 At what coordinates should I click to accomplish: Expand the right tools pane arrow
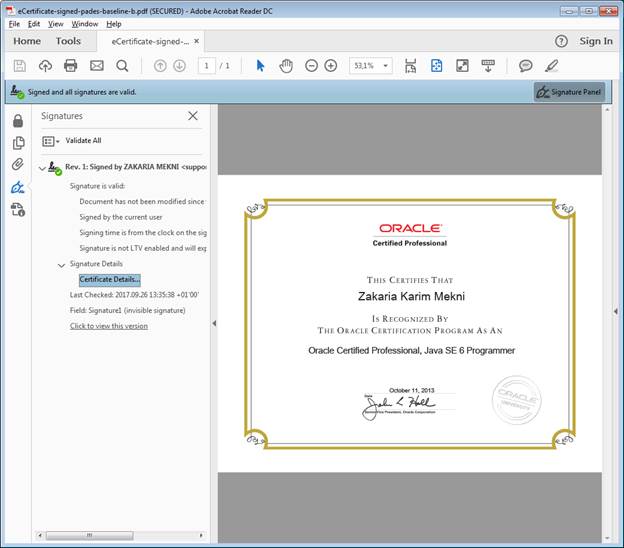click(x=616, y=311)
